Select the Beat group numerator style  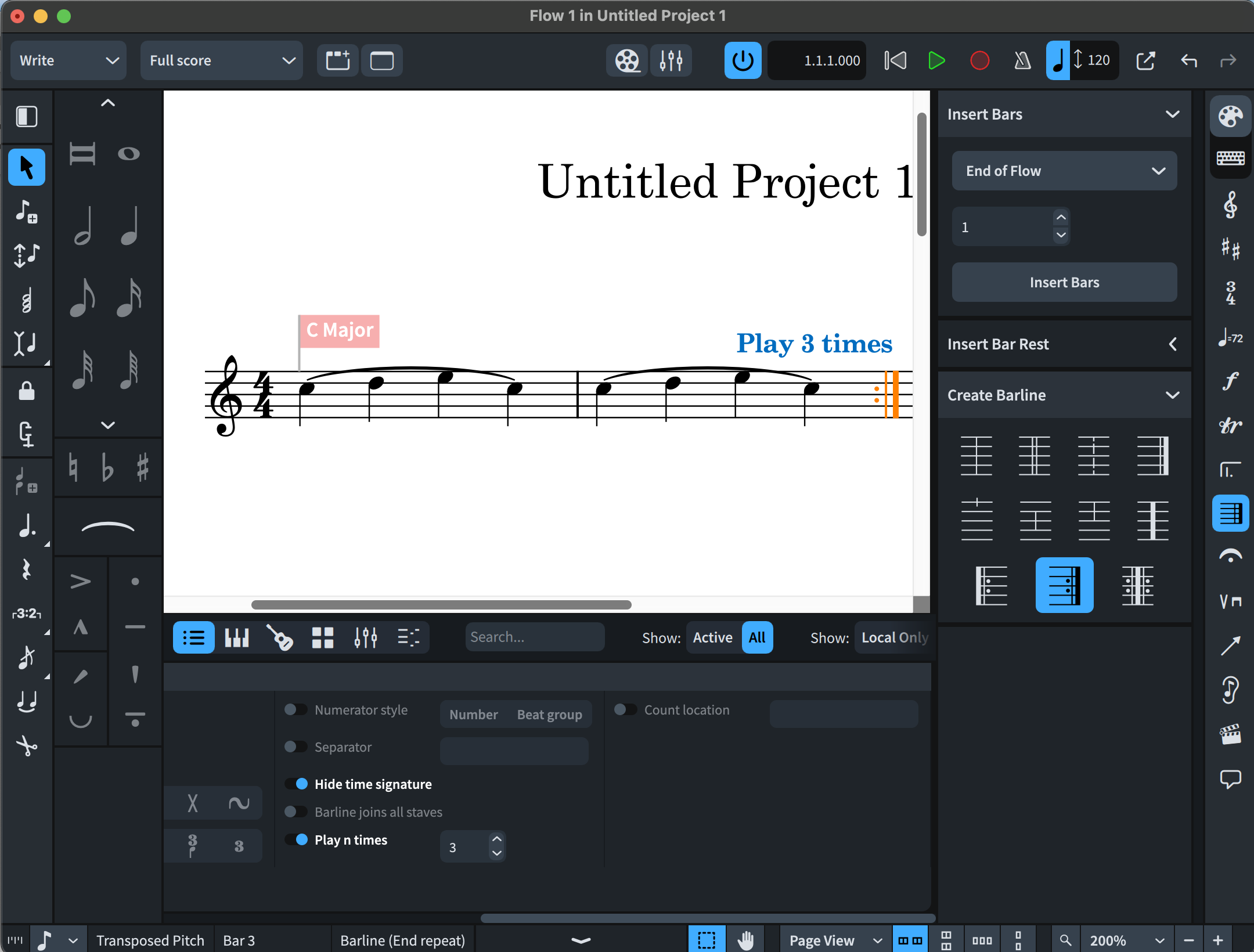tap(549, 715)
